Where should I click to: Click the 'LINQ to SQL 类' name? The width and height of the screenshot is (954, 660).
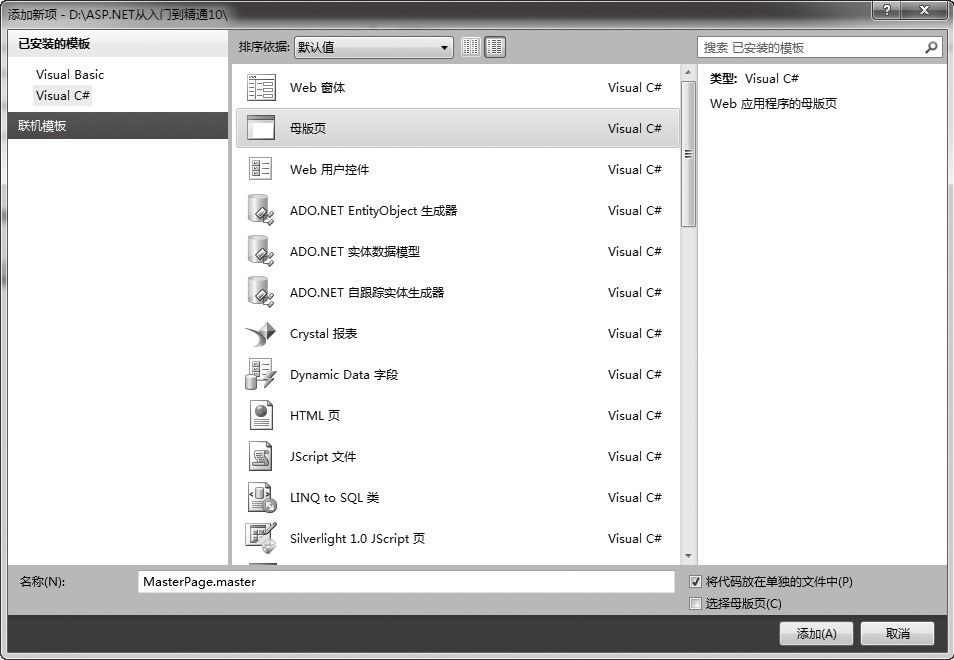(x=334, y=498)
